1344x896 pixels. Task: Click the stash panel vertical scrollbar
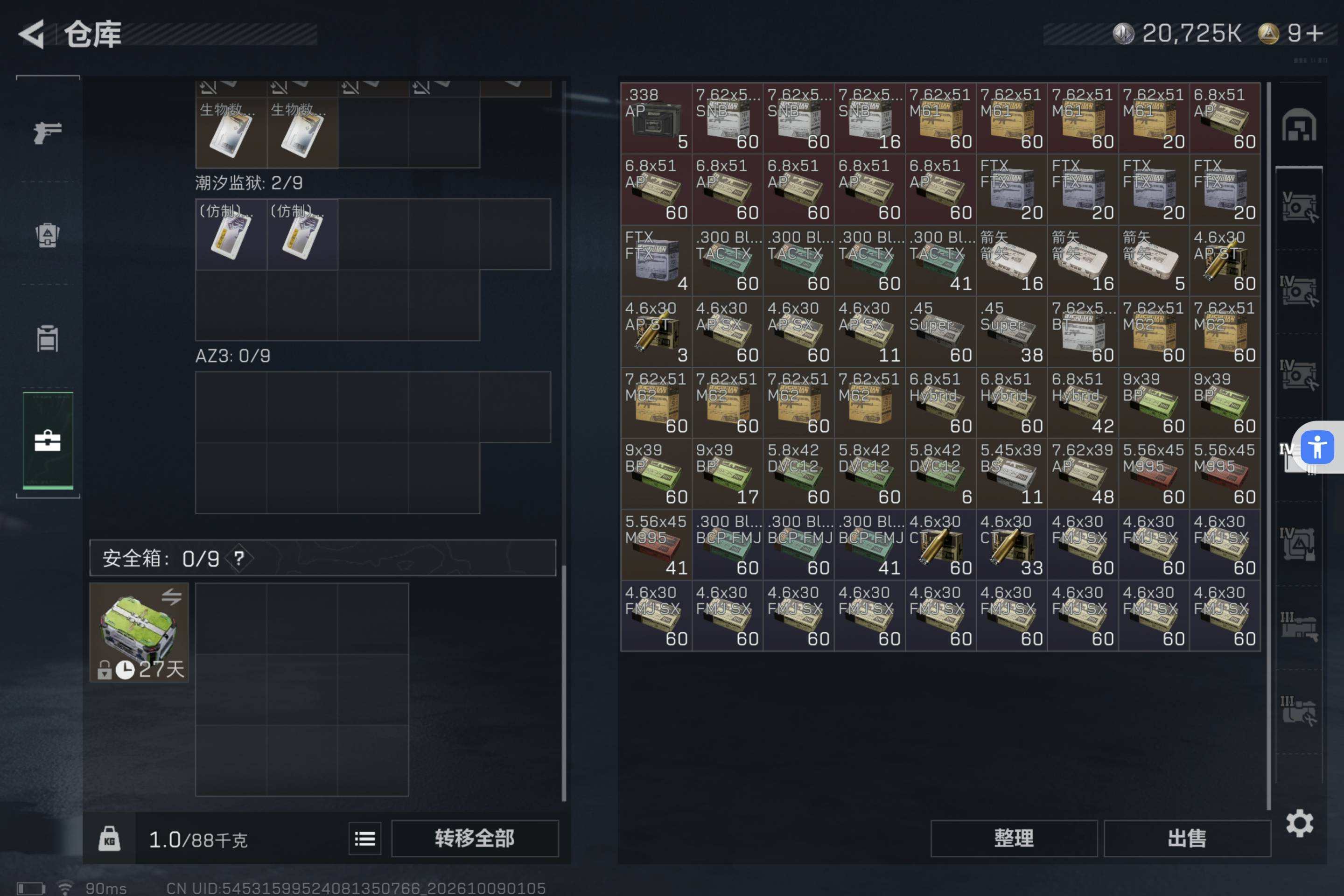tap(1268, 446)
